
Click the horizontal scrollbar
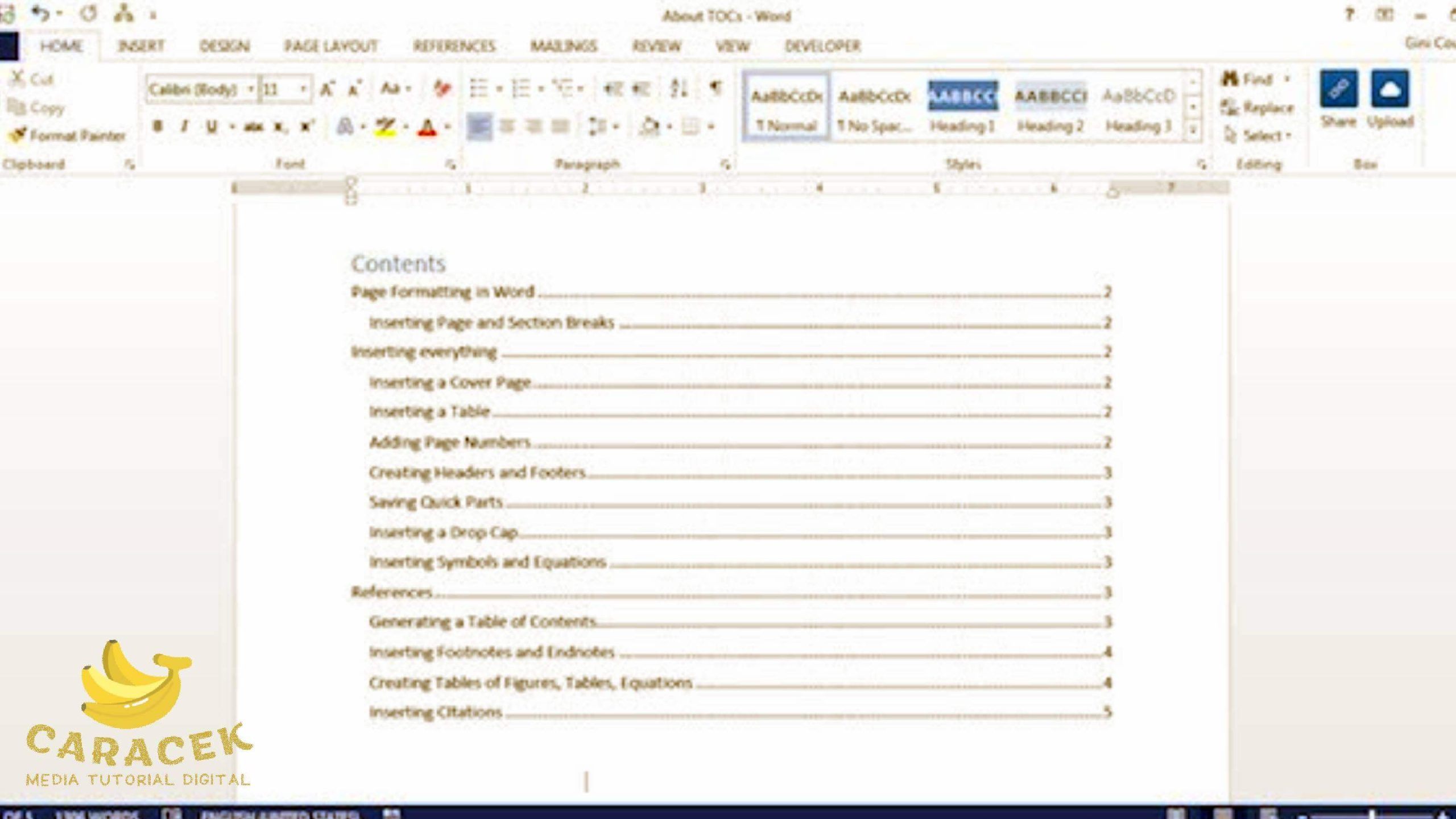[x=728, y=801]
